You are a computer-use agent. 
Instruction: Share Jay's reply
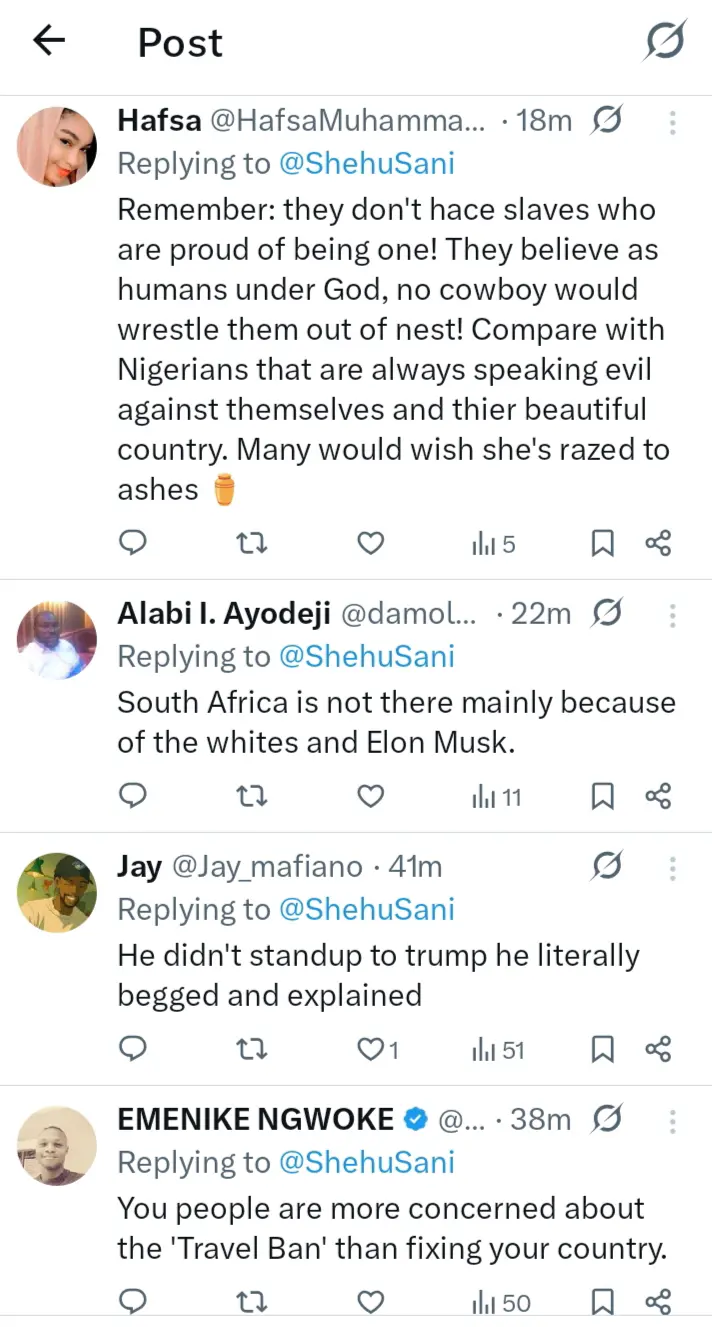click(657, 1049)
